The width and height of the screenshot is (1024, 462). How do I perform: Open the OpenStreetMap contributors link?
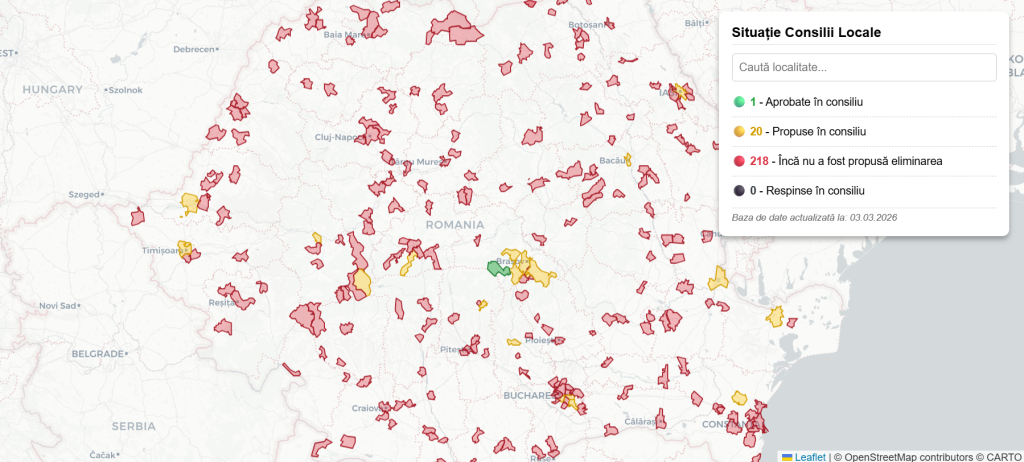click(894, 456)
